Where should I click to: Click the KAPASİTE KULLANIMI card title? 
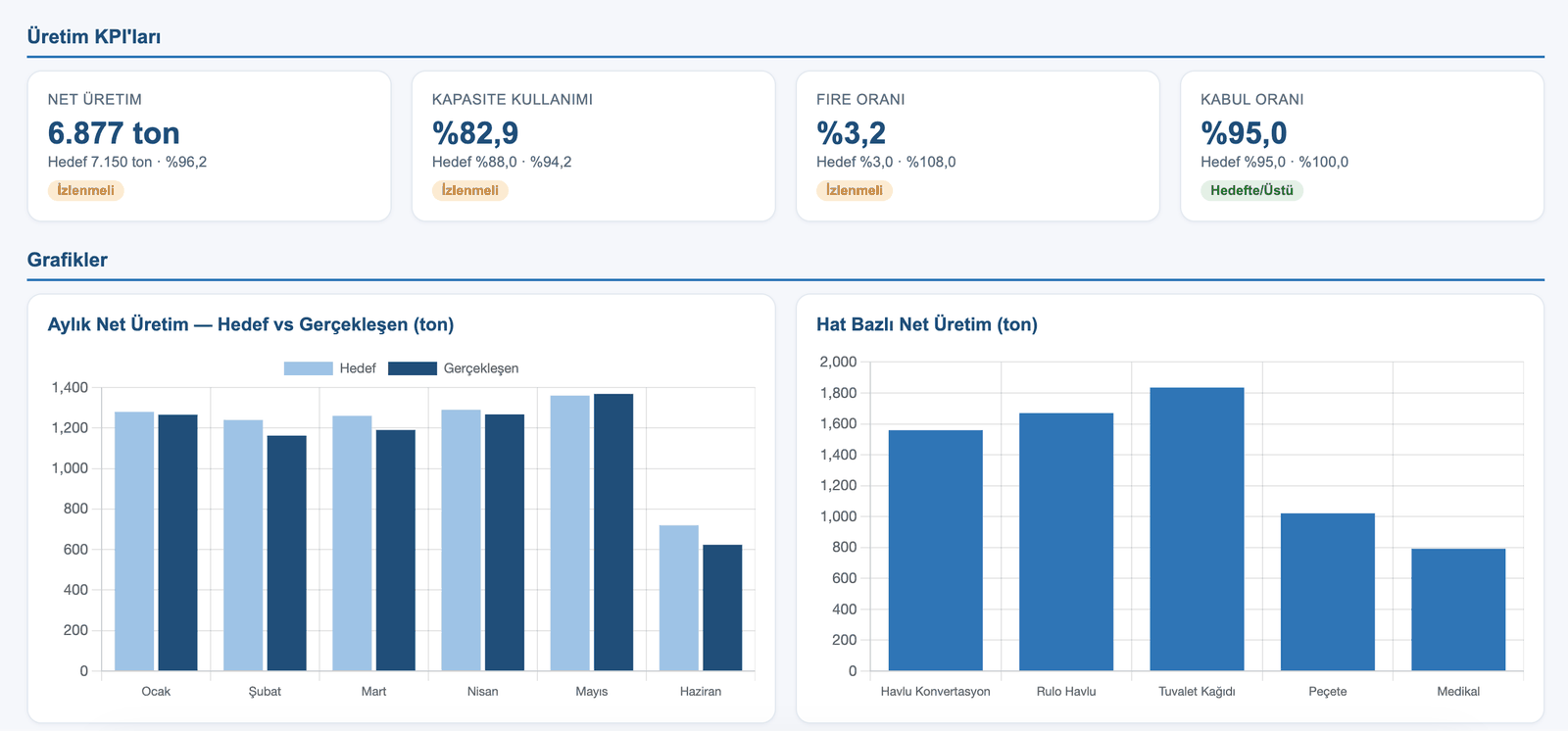(x=513, y=99)
